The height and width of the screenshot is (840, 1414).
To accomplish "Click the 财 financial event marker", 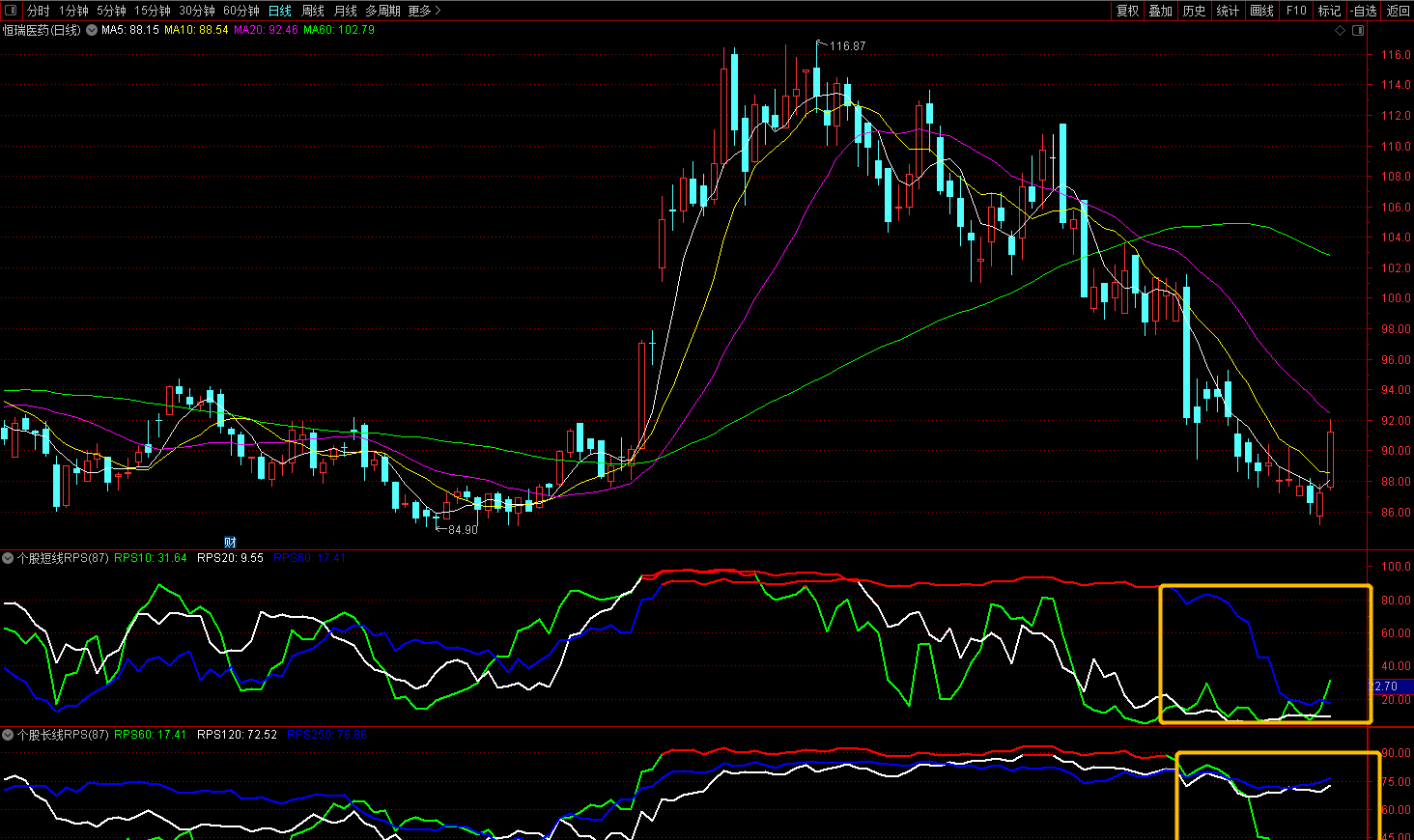I will click(230, 543).
